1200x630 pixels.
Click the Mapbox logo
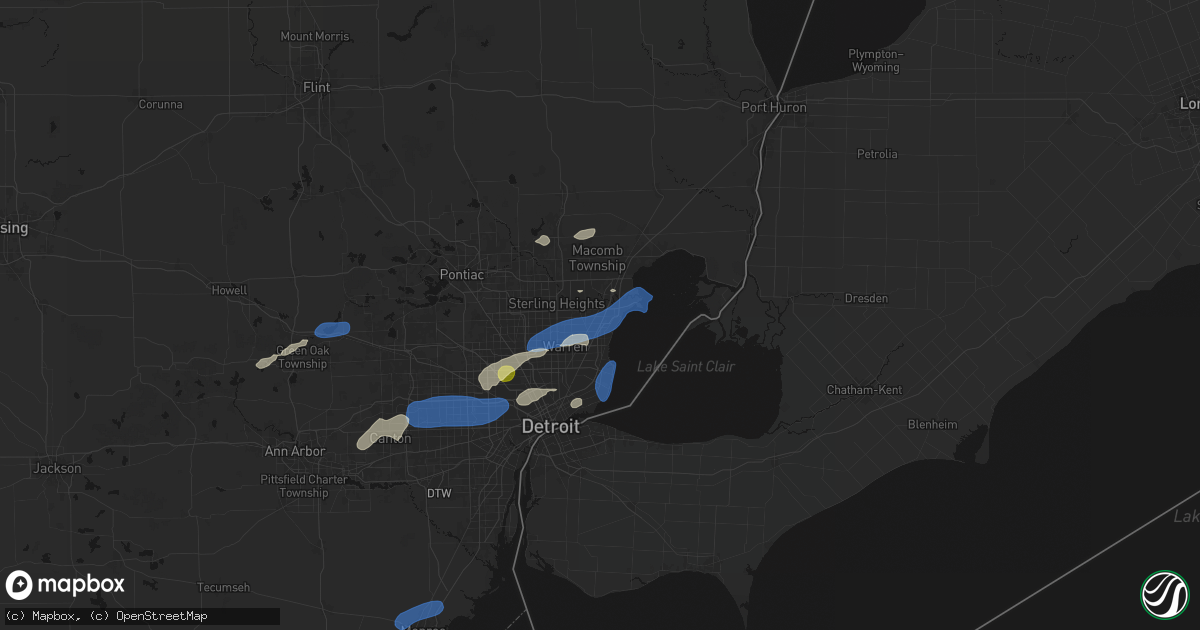[x=65, y=585]
